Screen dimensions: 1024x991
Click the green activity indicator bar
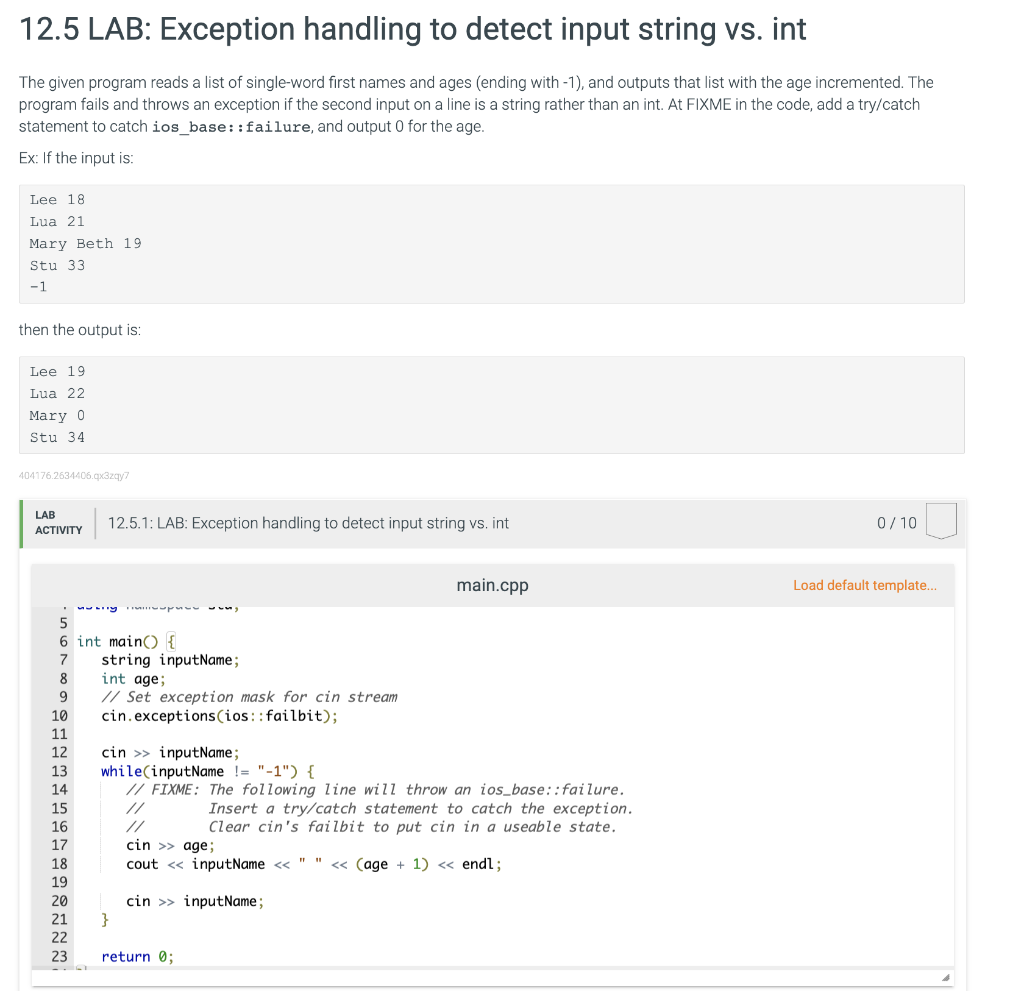(x=22, y=522)
